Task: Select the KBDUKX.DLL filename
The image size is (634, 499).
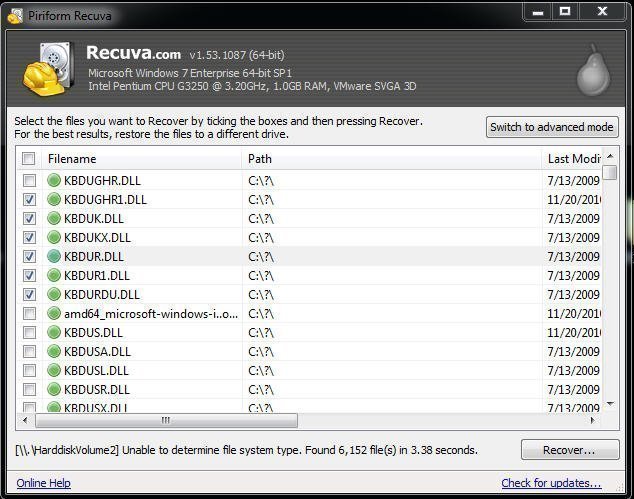Action: [97, 237]
